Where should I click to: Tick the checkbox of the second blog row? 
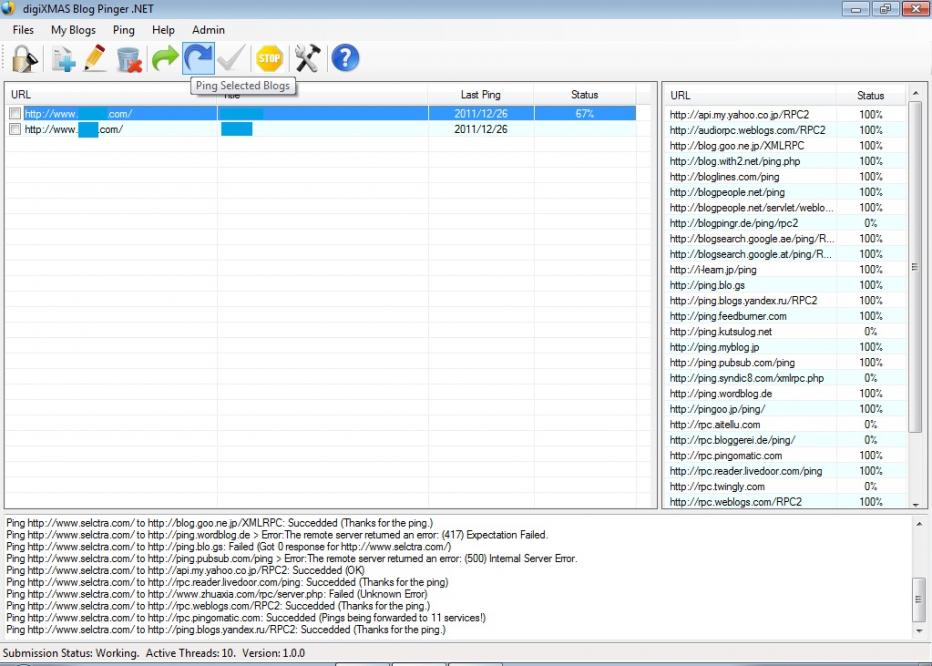(15, 129)
